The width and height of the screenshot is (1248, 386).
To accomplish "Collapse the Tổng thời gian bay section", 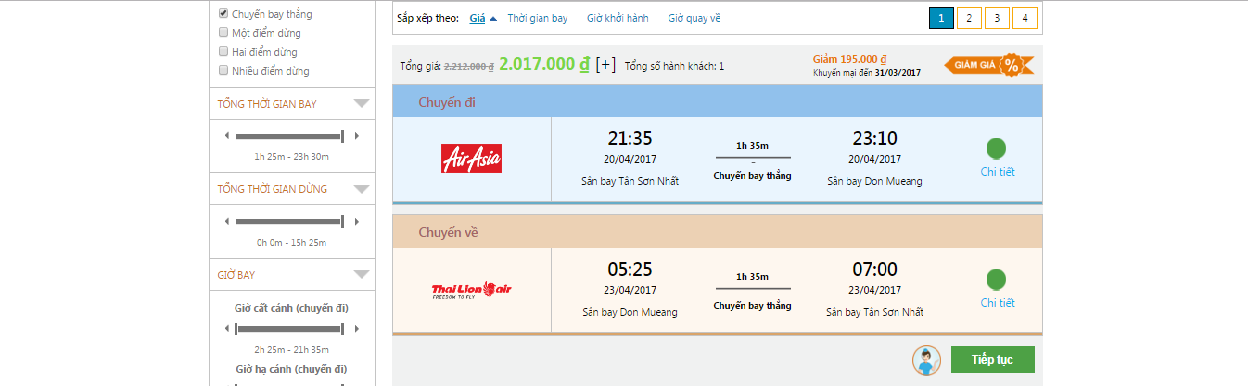I will click(x=362, y=104).
